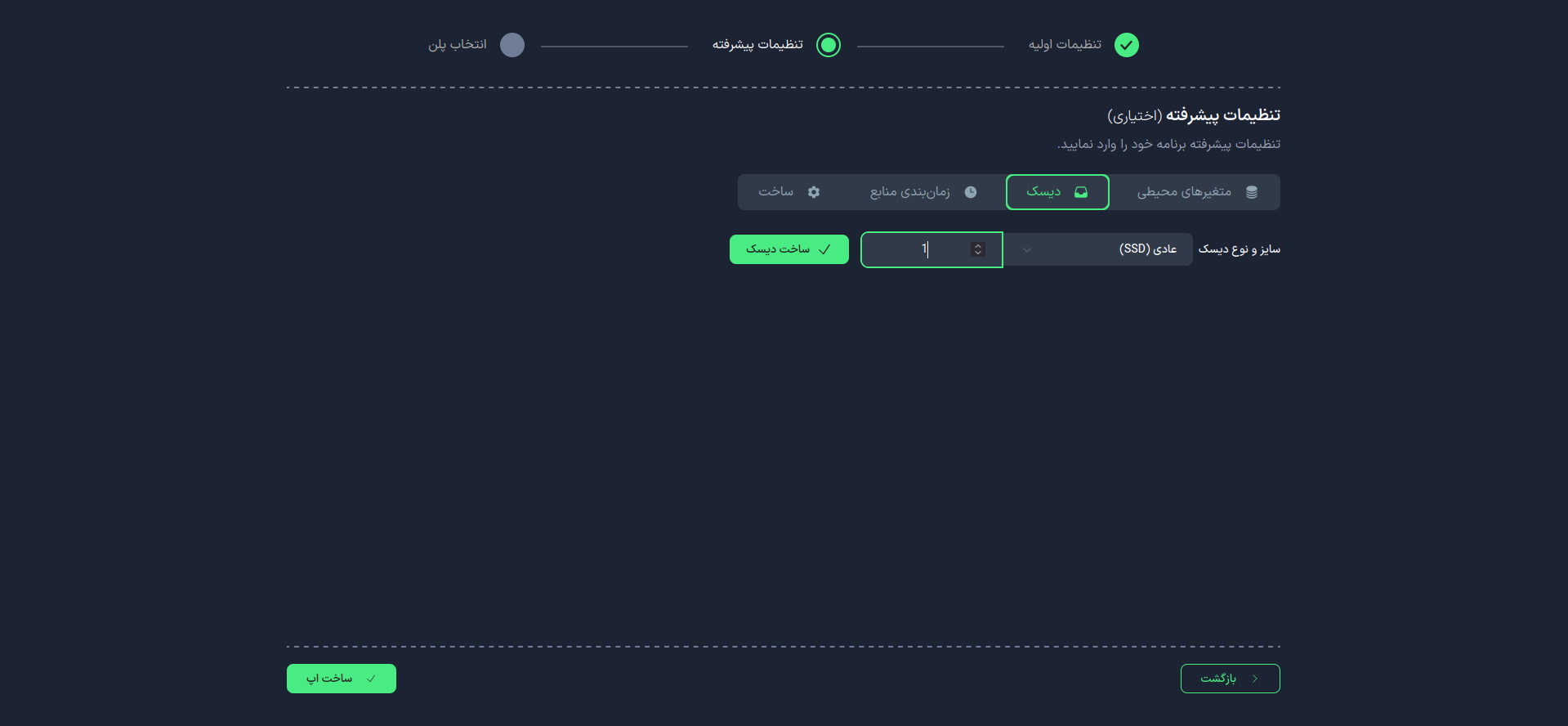This screenshot has height=726, width=1568.
Task: Click the checkmark icon on ساخت دیسک button
Action: [824, 249]
